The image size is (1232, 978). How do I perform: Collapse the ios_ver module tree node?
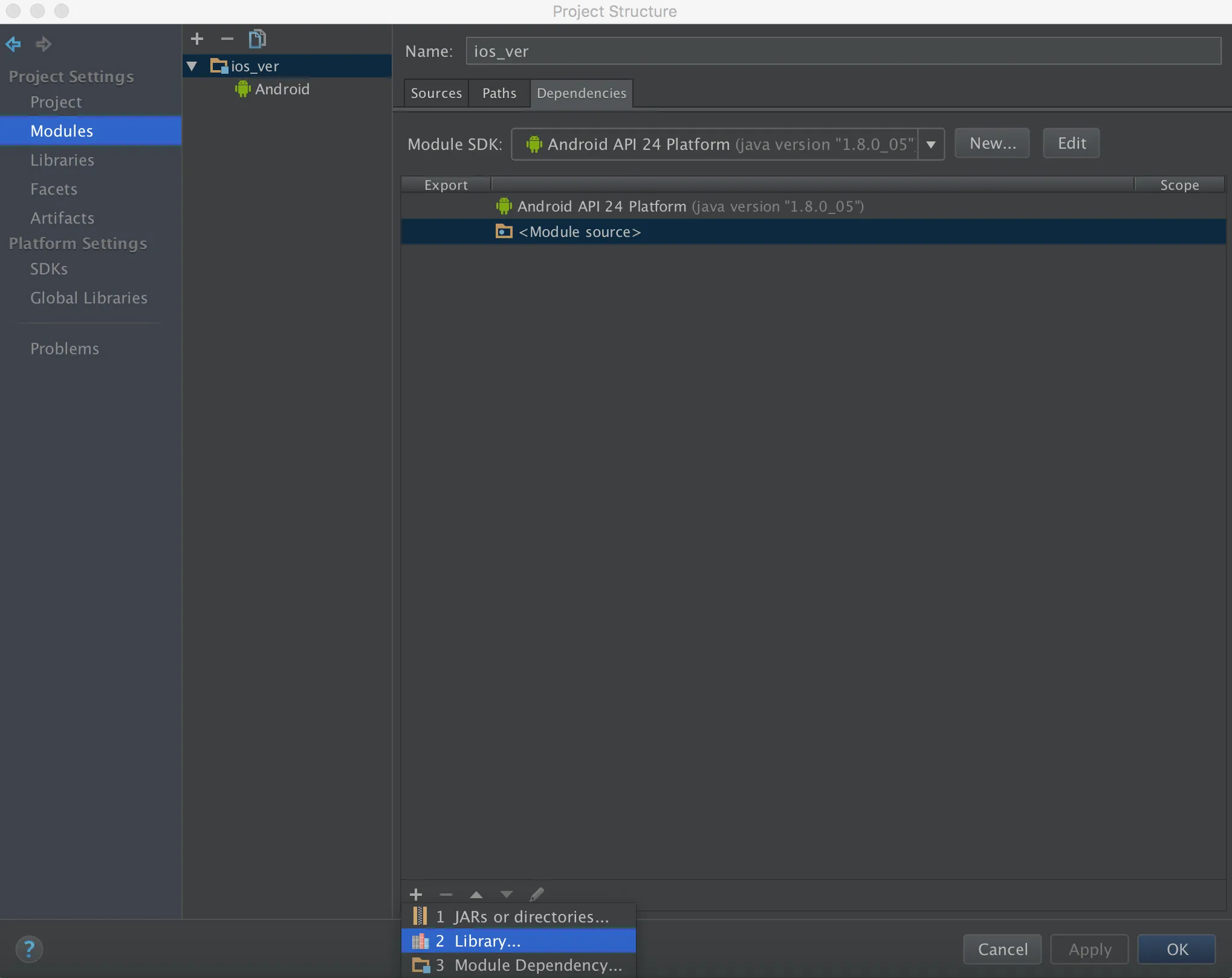192,66
